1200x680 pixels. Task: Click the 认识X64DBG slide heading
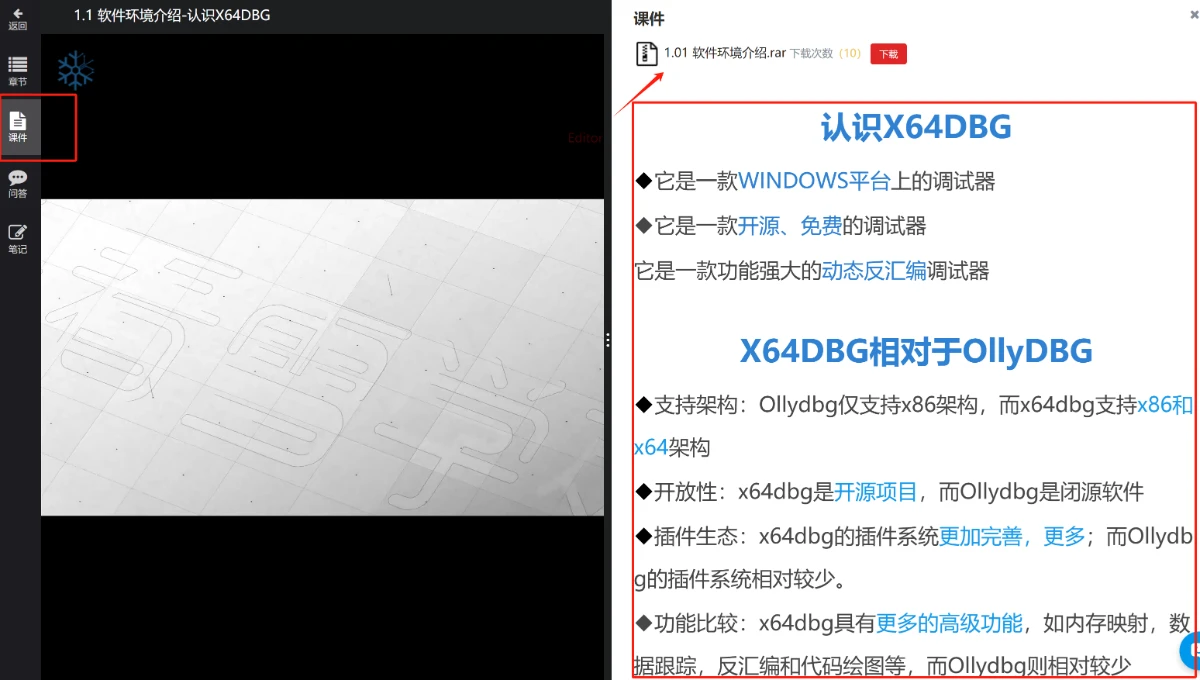click(915, 127)
